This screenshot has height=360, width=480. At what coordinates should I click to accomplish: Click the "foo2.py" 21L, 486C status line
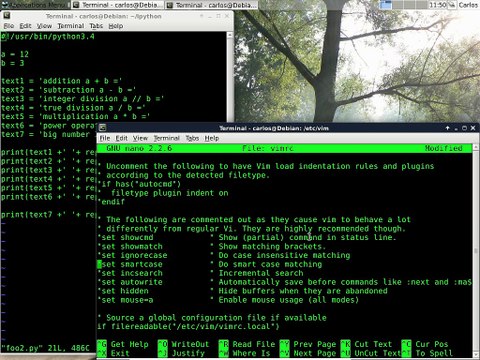tap(45, 348)
